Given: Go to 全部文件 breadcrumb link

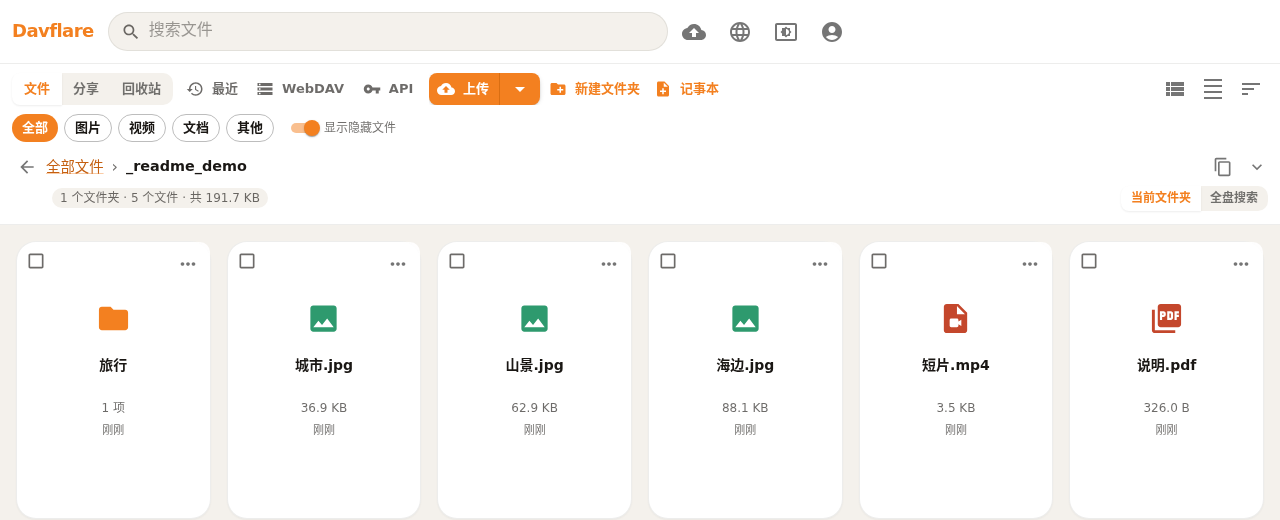Looking at the screenshot, I should [x=75, y=167].
